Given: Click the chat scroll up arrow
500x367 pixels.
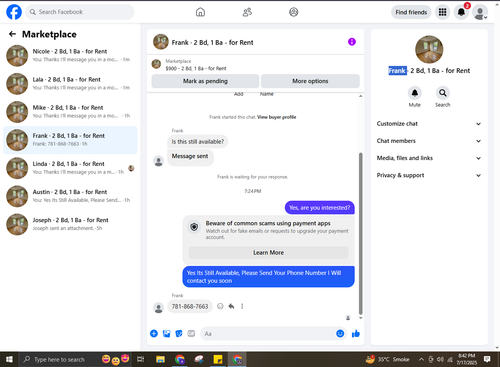Looking at the screenshot, I should point(360,96).
